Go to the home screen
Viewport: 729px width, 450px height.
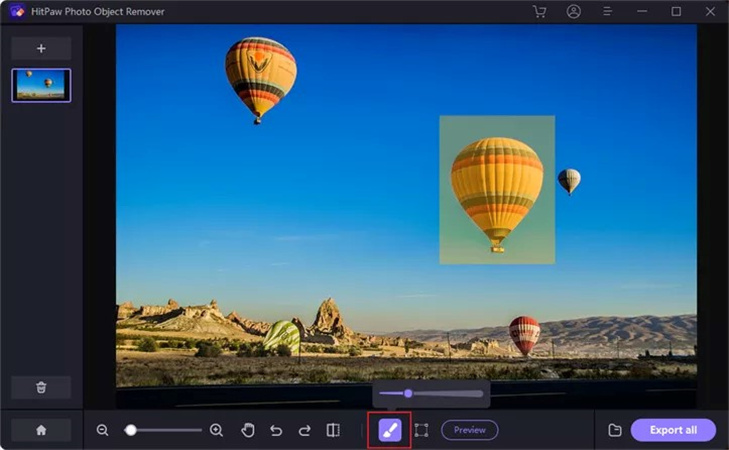41,430
